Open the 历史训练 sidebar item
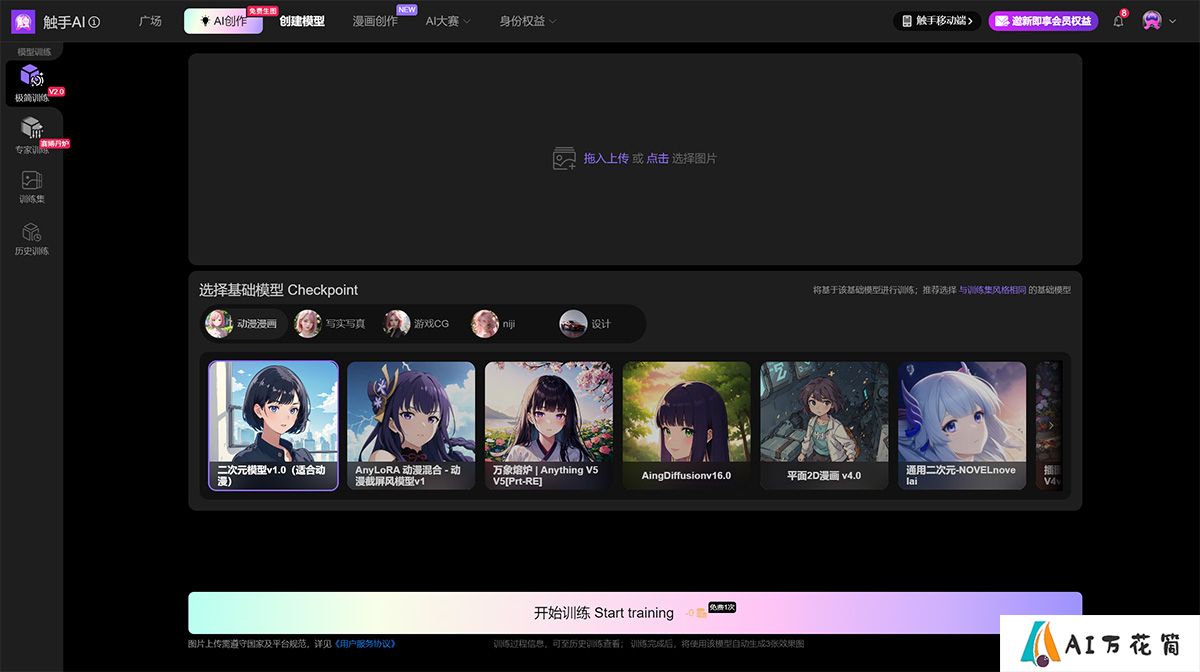 [32, 239]
